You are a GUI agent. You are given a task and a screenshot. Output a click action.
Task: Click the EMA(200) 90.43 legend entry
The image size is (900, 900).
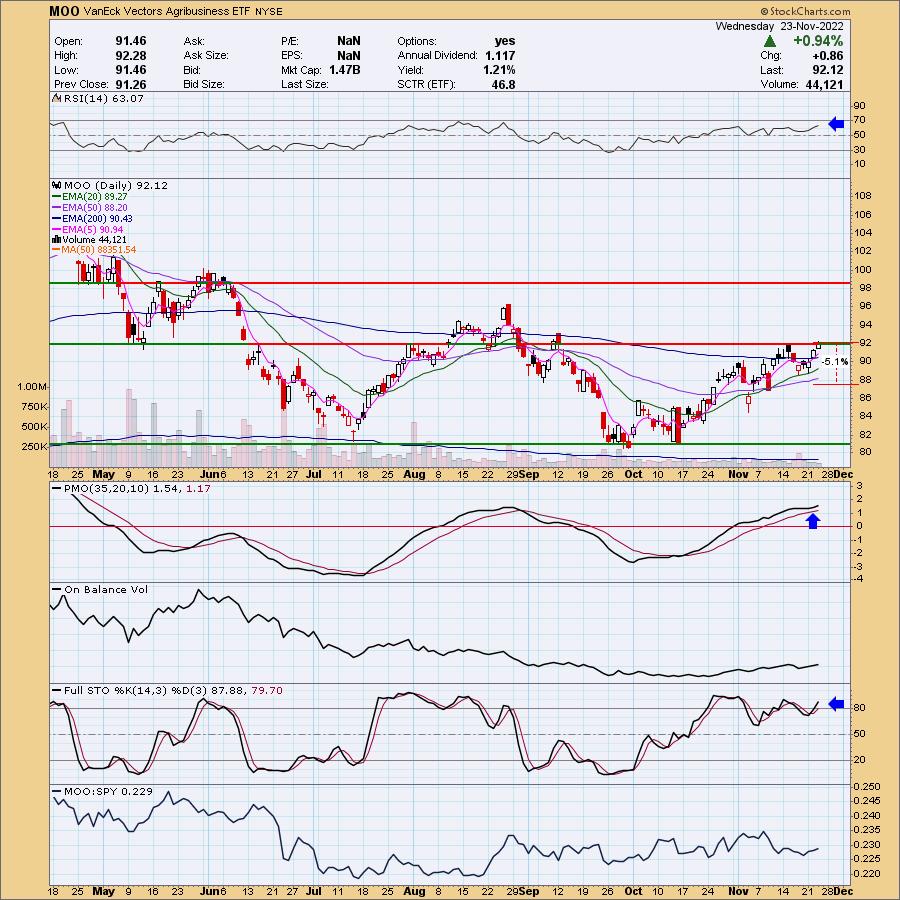(x=92, y=218)
